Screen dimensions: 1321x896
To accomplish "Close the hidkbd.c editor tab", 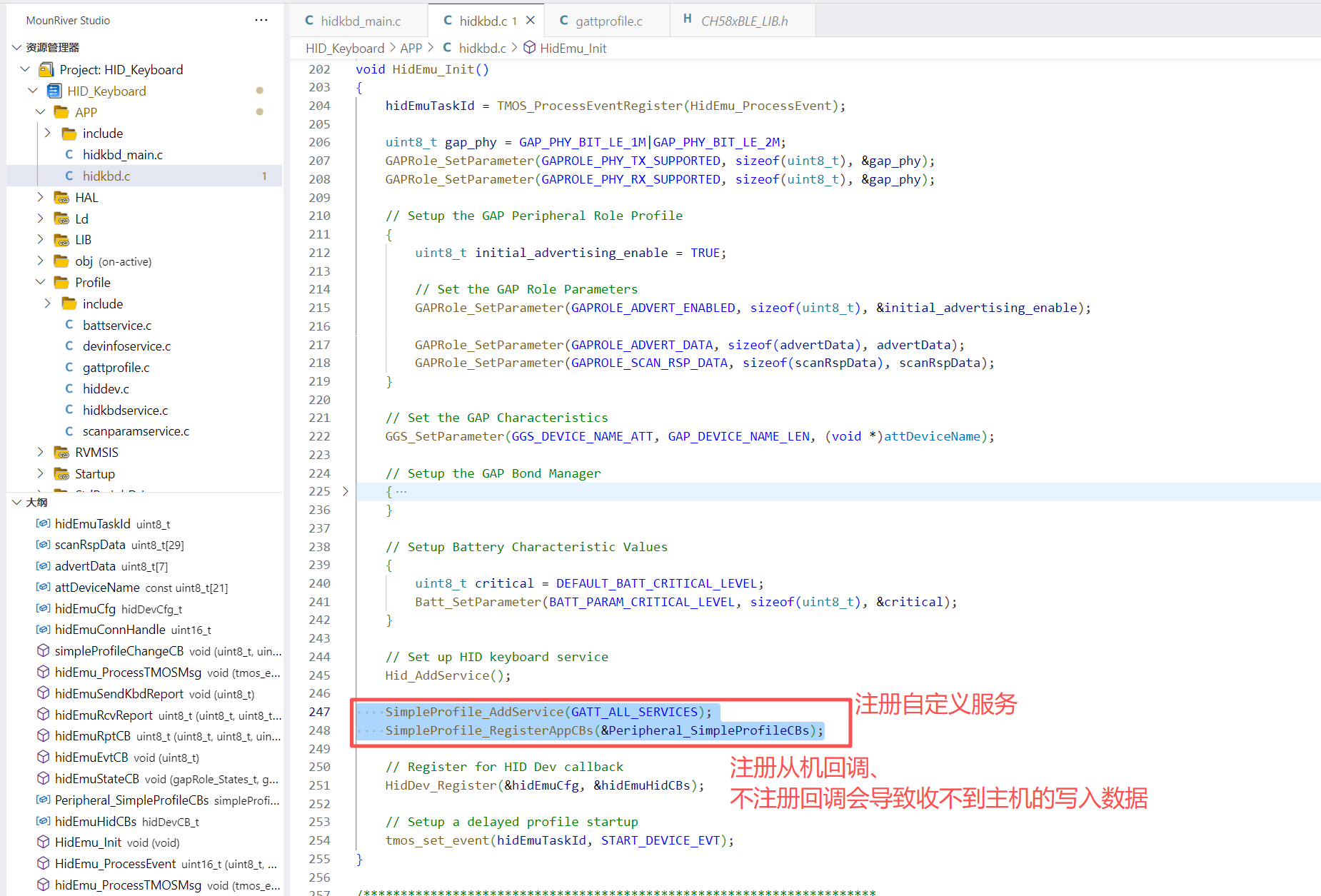I will [x=531, y=20].
